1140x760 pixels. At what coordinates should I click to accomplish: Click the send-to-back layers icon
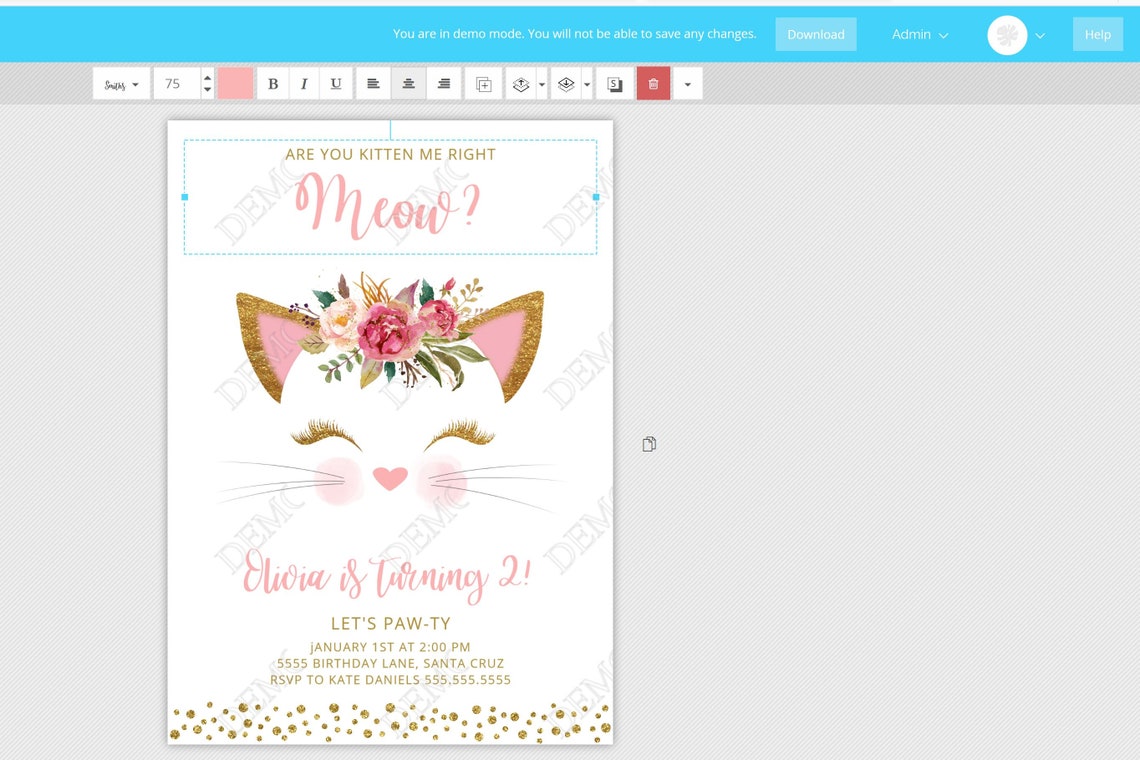click(x=566, y=83)
